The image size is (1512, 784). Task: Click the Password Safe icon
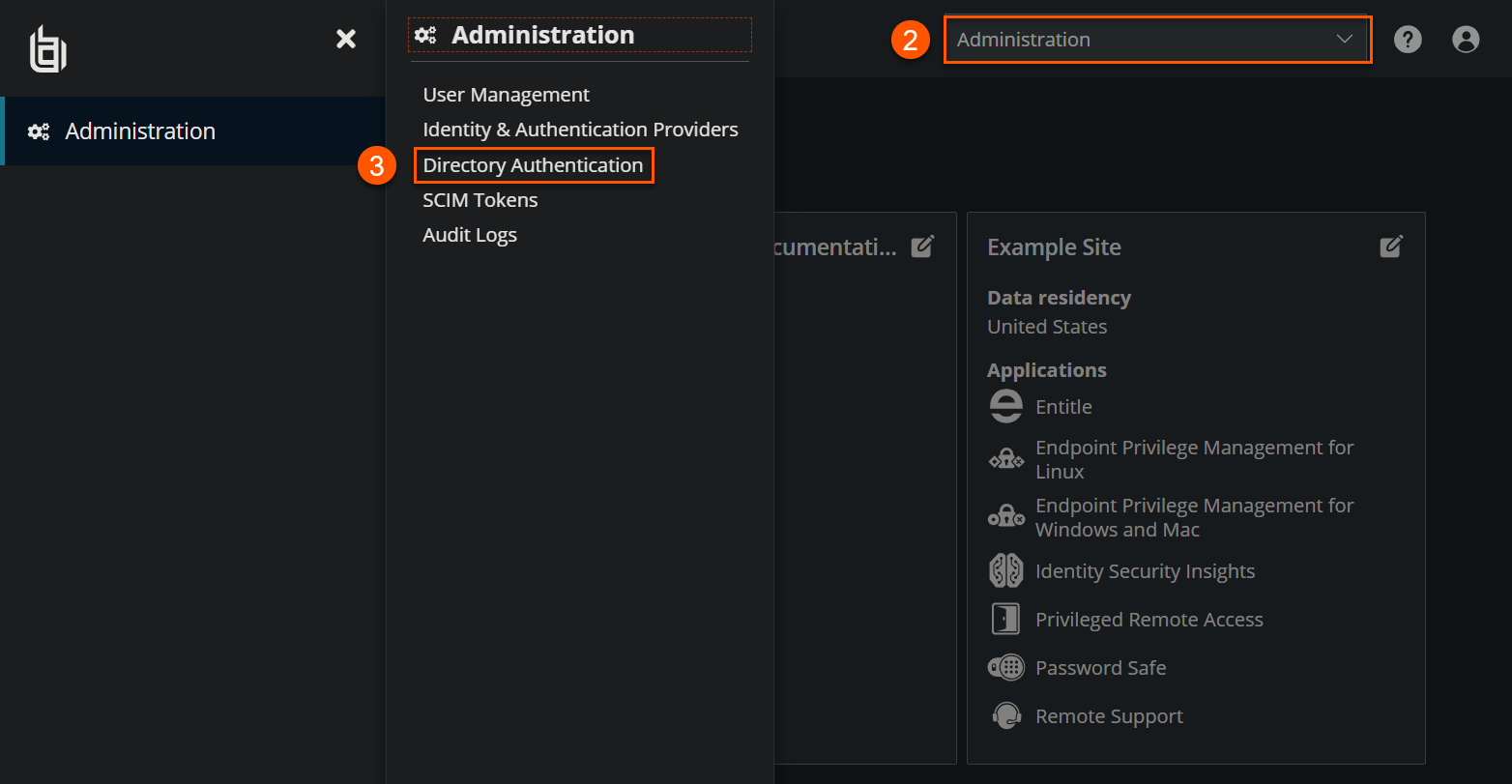[x=1006, y=667]
